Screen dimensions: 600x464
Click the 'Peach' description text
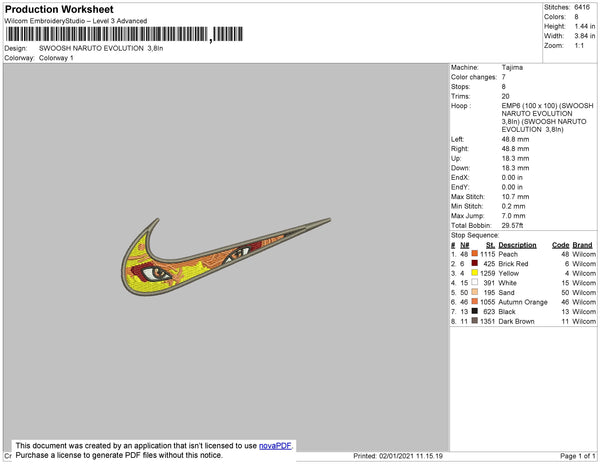508,254
